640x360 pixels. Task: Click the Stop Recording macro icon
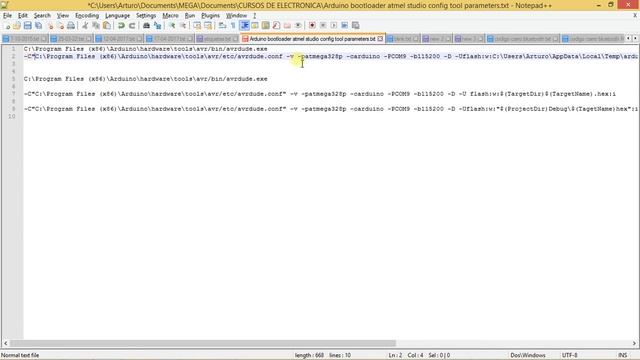point(323,26)
